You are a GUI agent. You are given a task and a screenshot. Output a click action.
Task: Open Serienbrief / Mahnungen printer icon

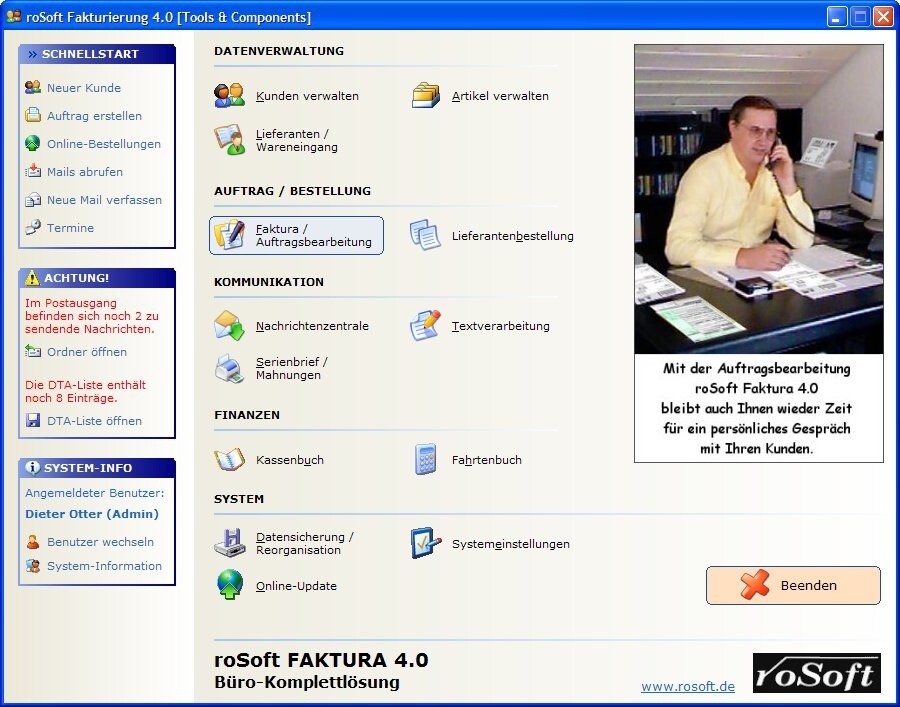230,368
